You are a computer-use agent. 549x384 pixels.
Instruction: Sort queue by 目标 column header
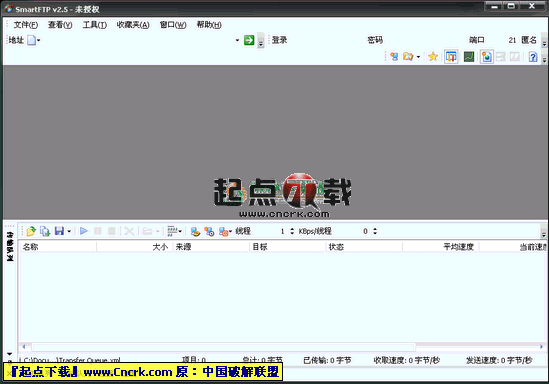pyautogui.click(x=287, y=247)
